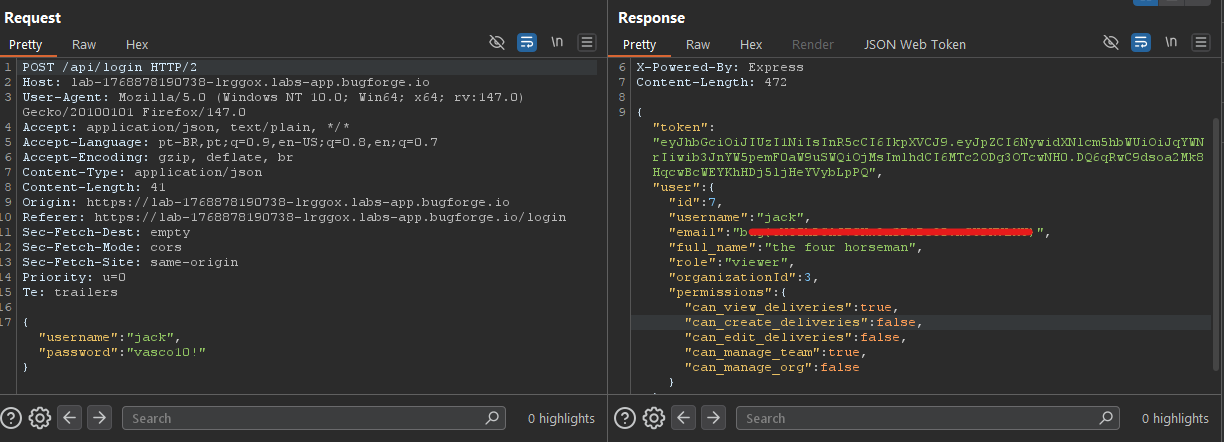
Task: Go to next match in Request search
Action: [x=99, y=418]
